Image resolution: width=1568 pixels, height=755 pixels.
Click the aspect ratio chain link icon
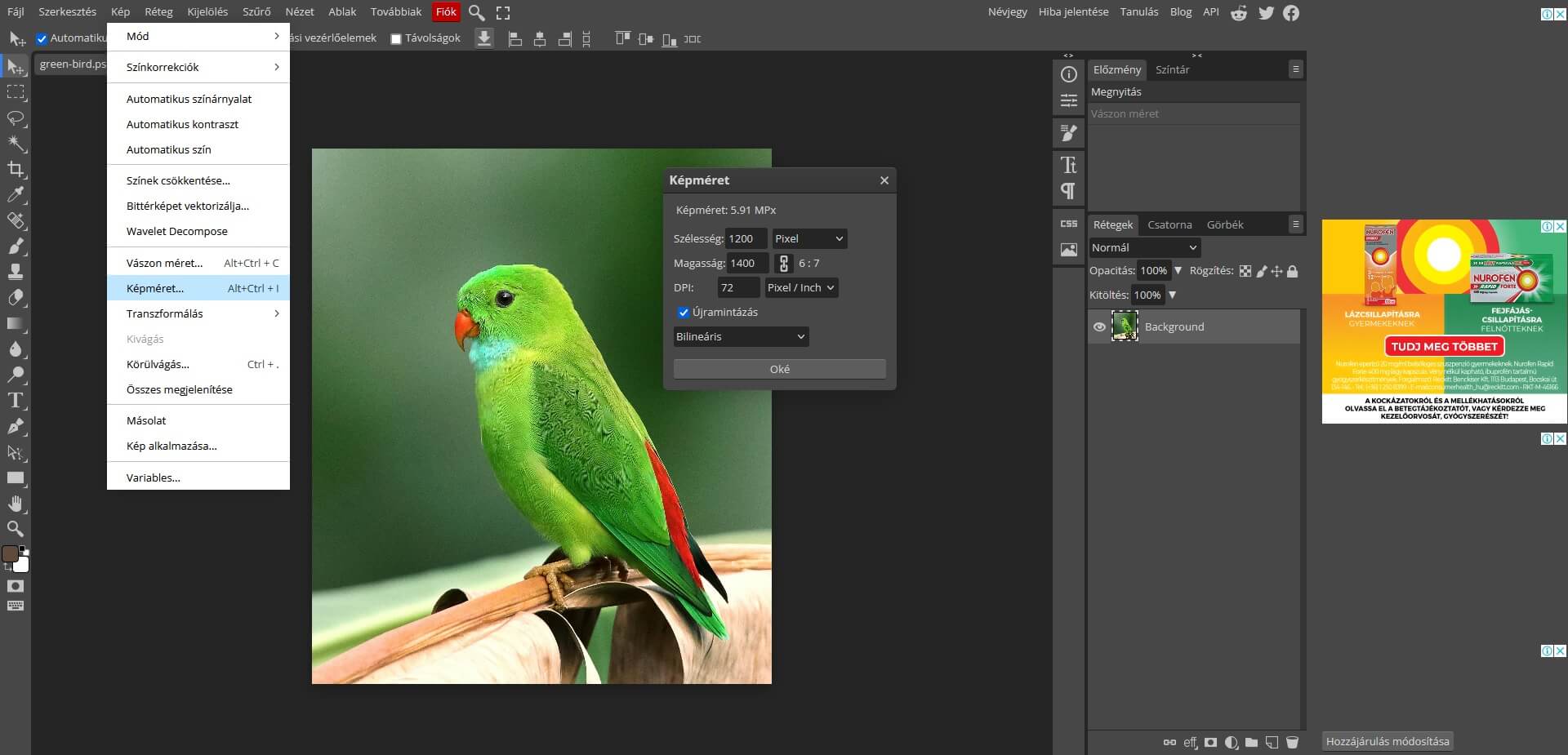[x=783, y=263]
